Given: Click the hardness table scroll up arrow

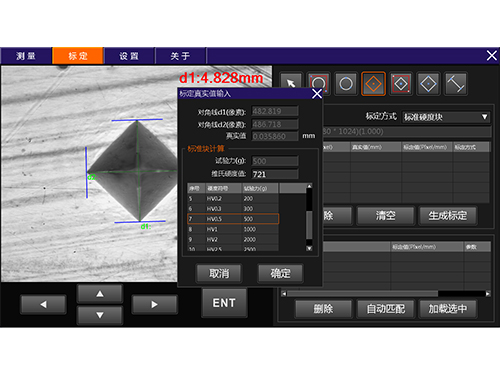Looking at the screenshot, I should [309, 186].
